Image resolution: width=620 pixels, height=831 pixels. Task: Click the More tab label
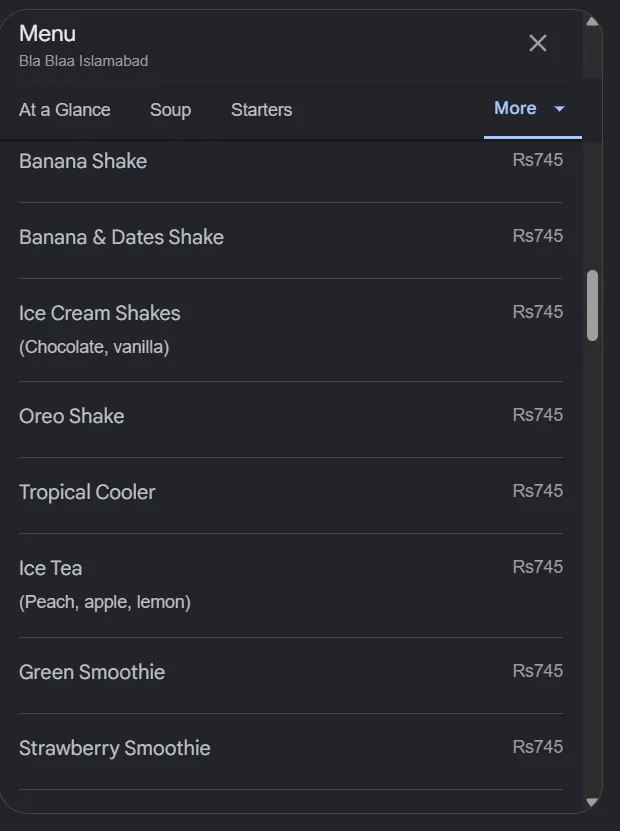coord(515,108)
